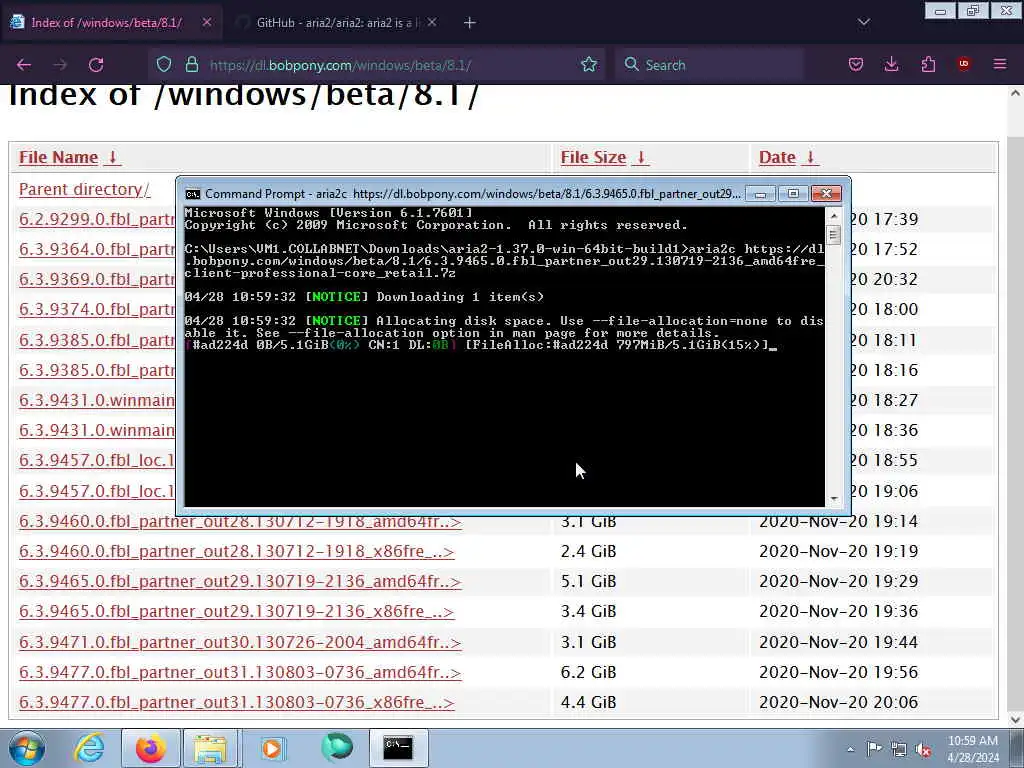Open 6.3.9477.0 out31 x86fre link

click(x=236, y=702)
